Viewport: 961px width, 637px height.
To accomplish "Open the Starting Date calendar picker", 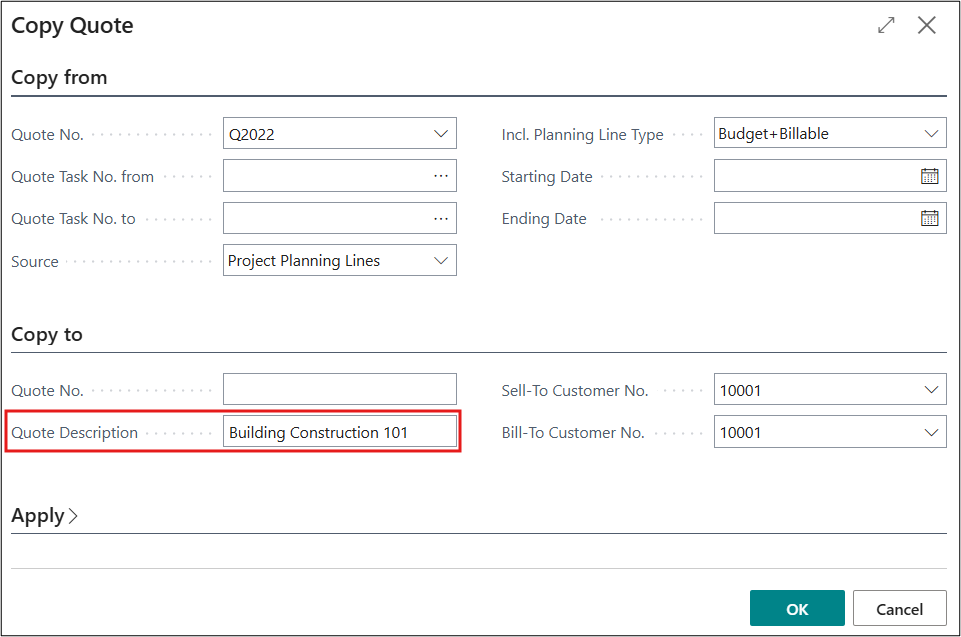I will pyautogui.click(x=929, y=176).
